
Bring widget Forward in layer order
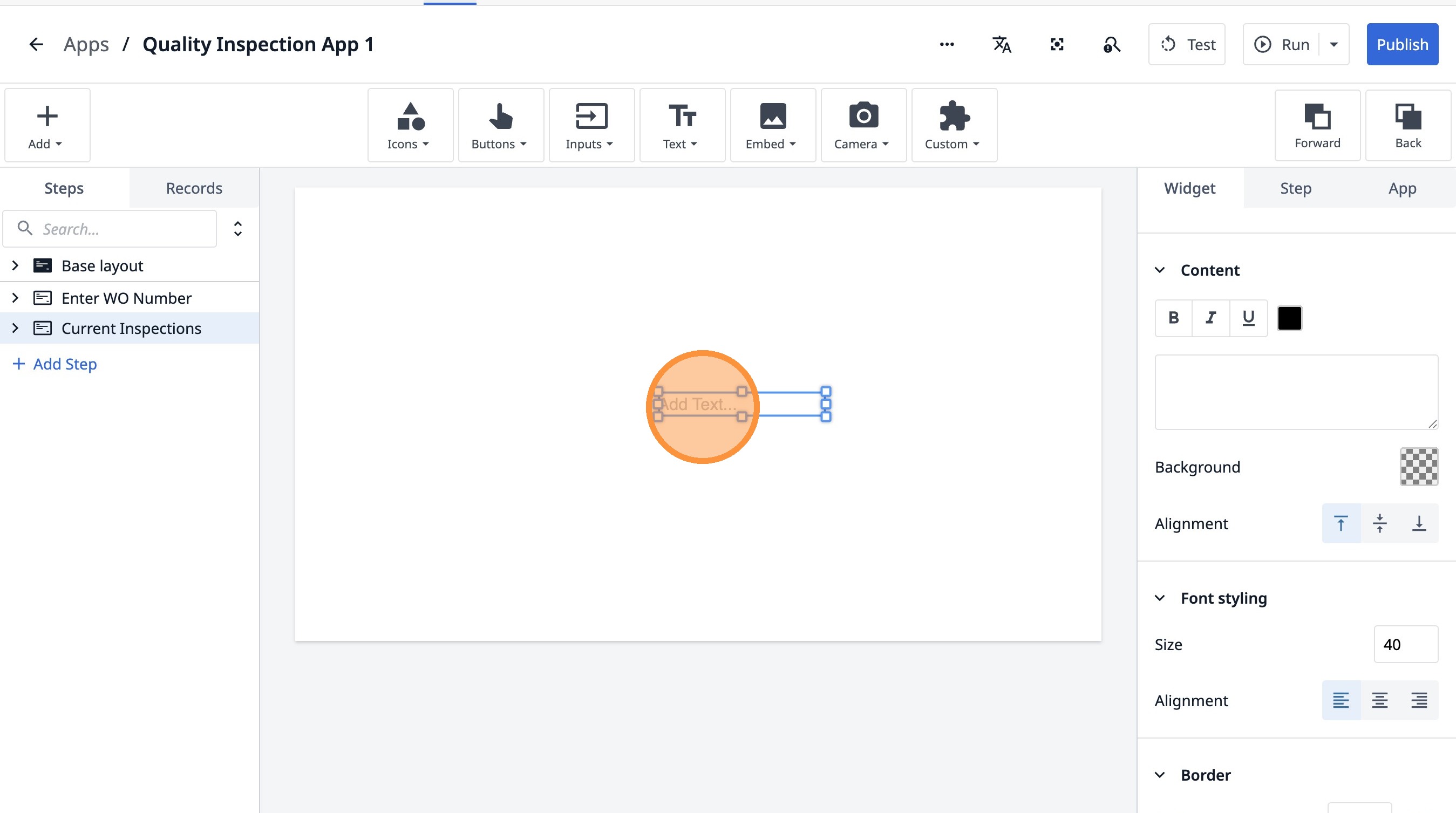pyautogui.click(x=1317, y=125)
